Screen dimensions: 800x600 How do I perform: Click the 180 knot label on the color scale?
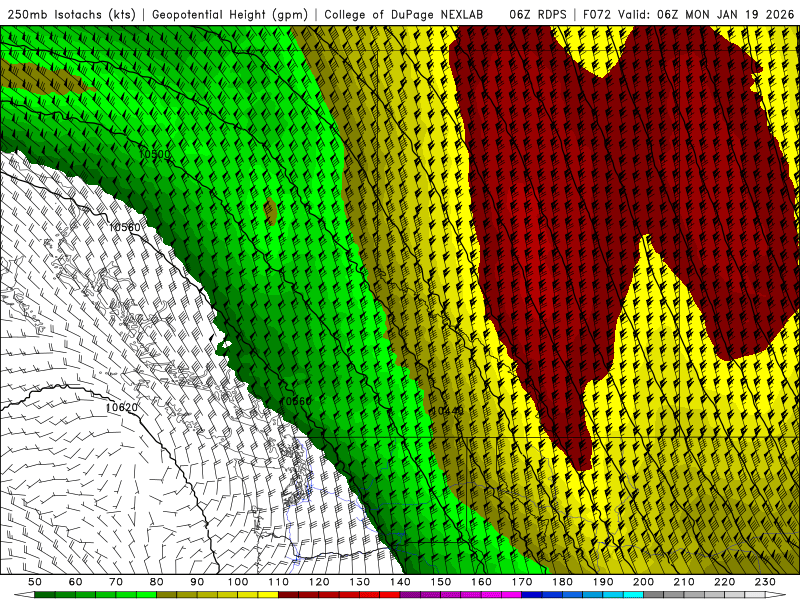(562, 582)
